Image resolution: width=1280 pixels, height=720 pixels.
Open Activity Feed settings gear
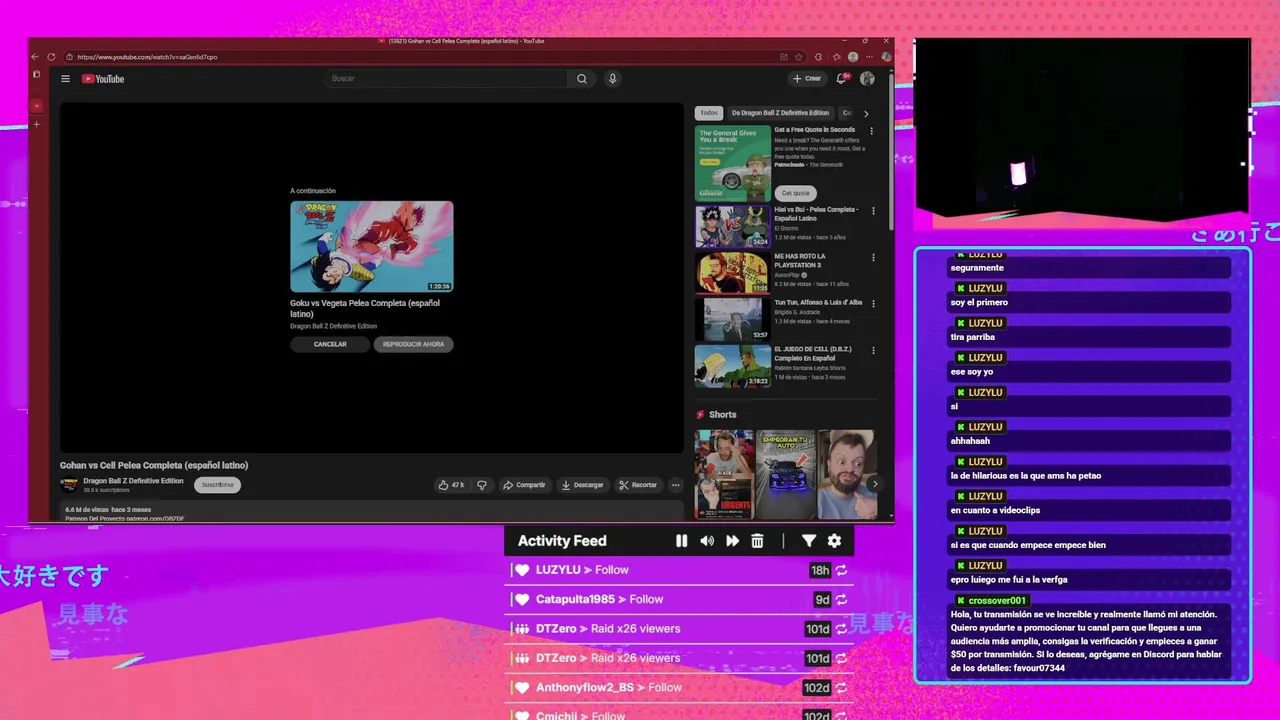coord(834,541)
